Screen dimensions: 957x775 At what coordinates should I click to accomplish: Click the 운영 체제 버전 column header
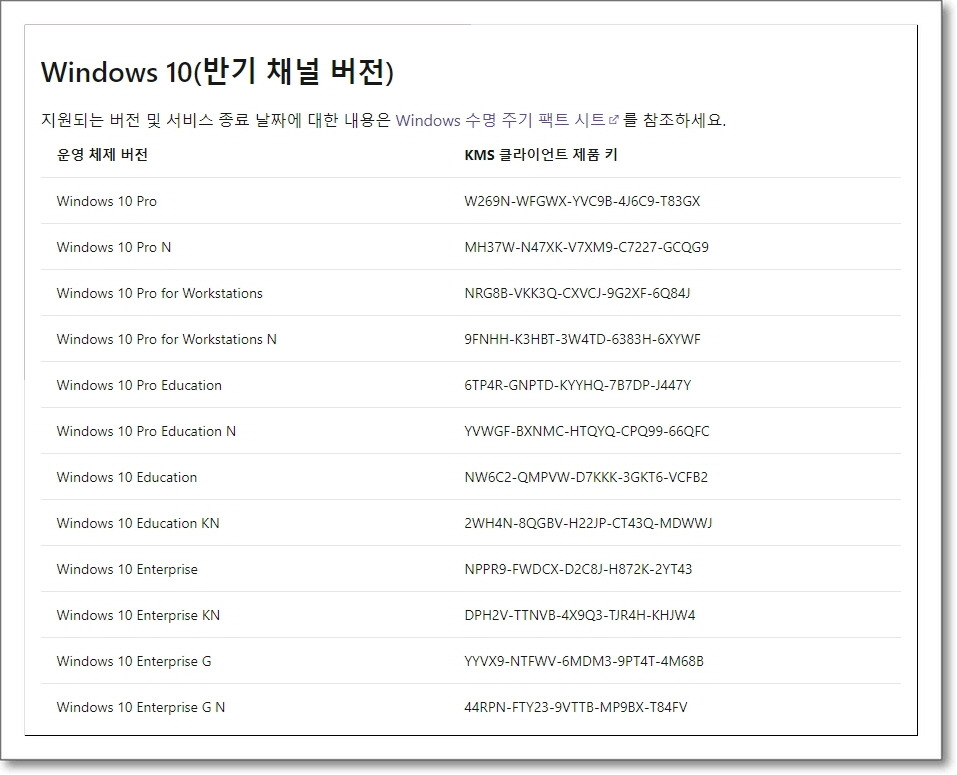point(102,155)
